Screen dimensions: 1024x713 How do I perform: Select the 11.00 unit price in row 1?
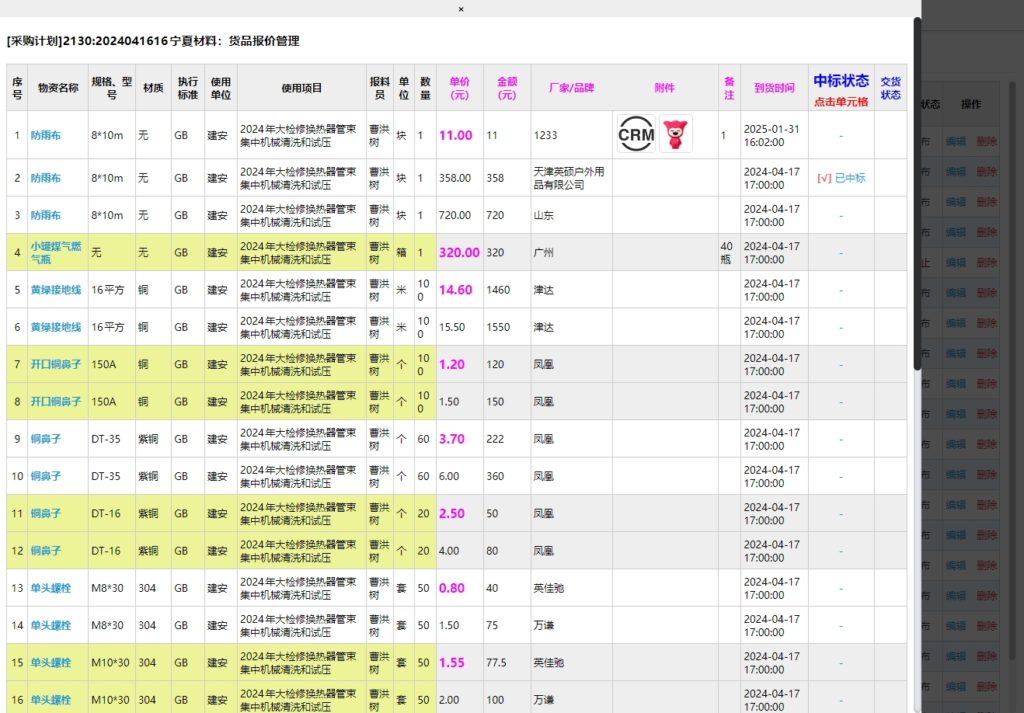click(x=455, y=135)
